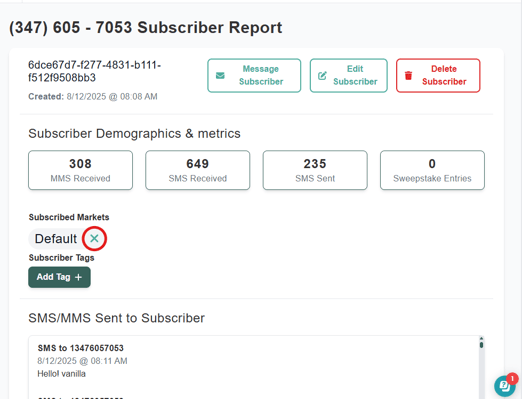Open the help chat widget
This screenshot has height=399, width=522.
point(505,386)
